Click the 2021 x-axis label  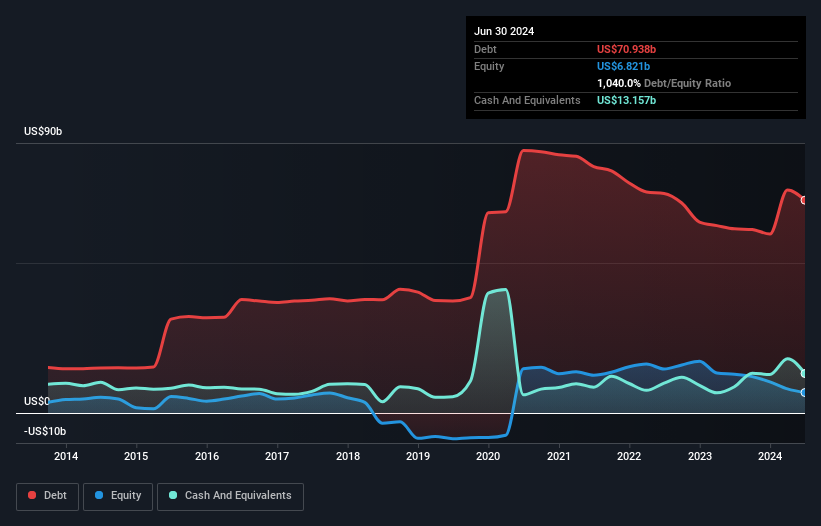click(559, 456)
